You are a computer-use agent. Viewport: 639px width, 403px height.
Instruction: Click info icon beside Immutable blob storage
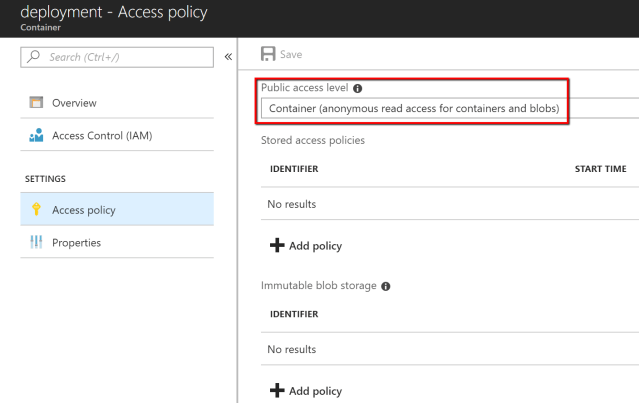pos(386,286)
